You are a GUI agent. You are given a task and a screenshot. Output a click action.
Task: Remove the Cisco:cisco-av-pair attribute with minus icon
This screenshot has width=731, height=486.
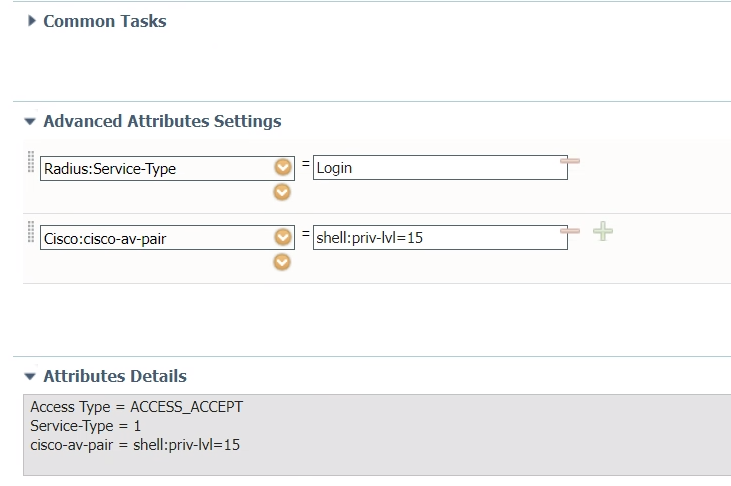(x=570, y=231)
